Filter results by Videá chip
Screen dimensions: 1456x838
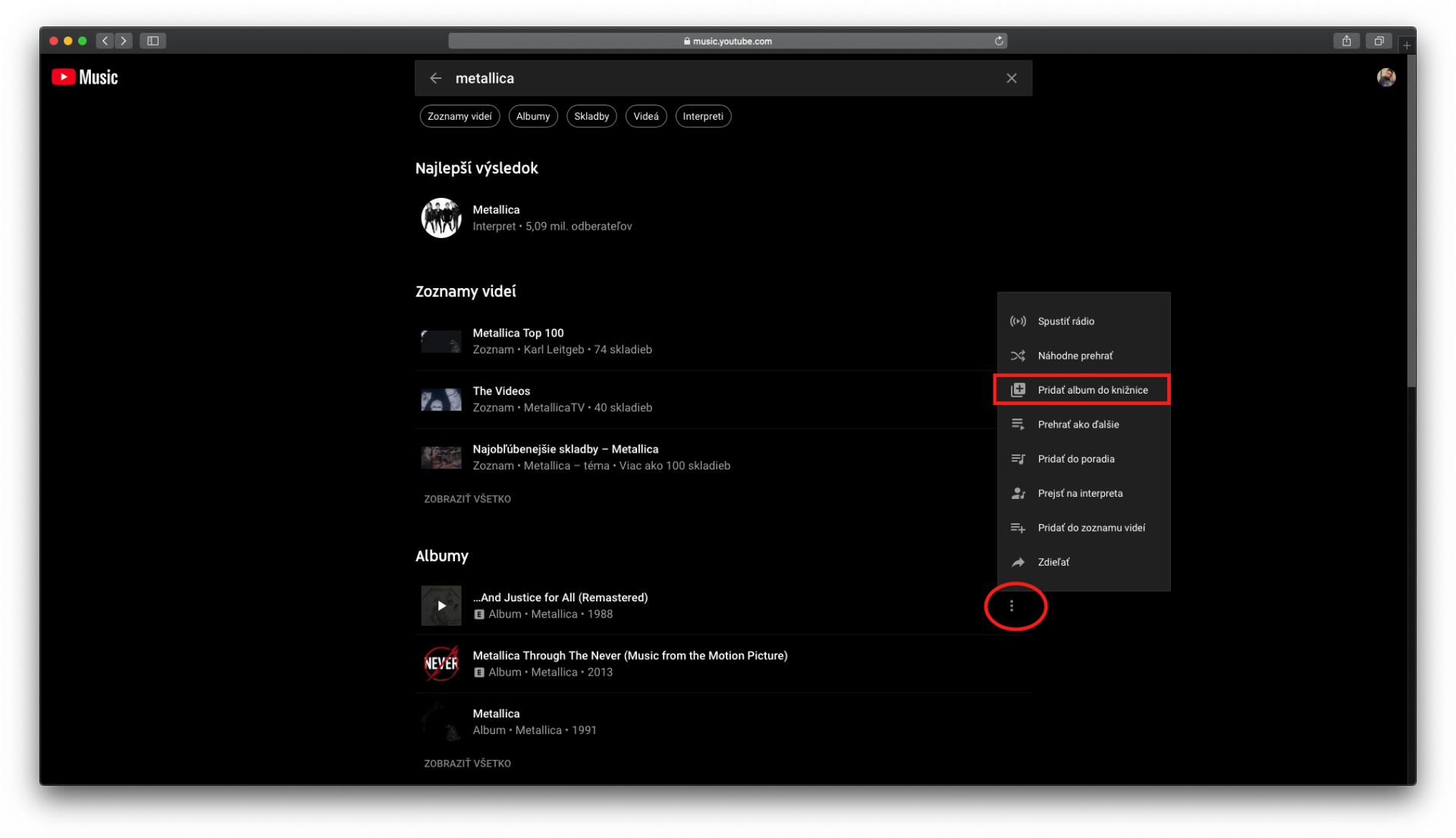pos(646,116)
